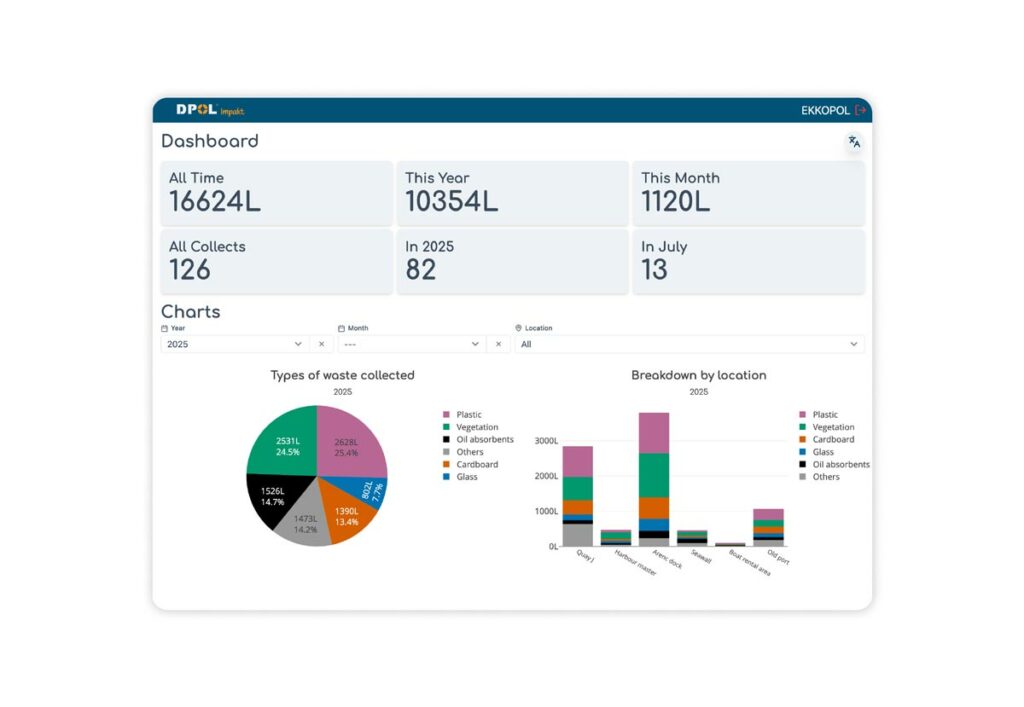The width and height of the screenshot is (1024, 707).
Task: Toggle Oil absorbents in pie chart legend
Action: click(478, 439)
